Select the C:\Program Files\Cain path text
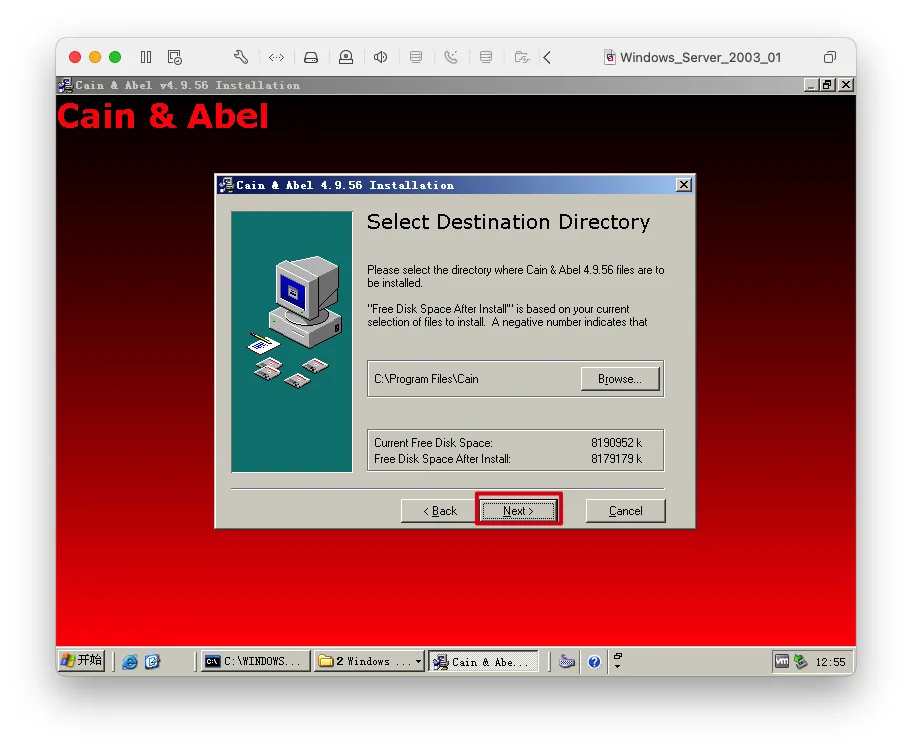 pyautogui.click(x=426, y=379)
